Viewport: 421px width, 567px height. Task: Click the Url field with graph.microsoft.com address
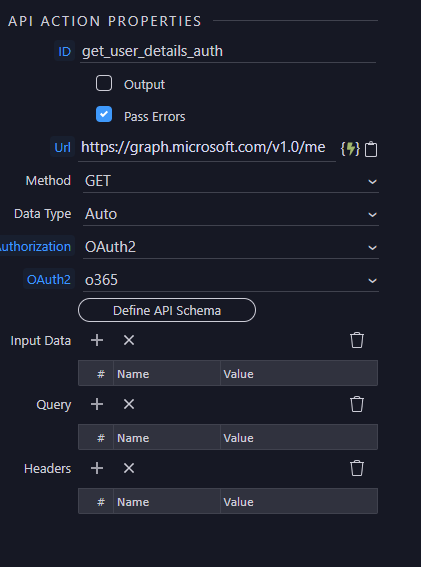pos(207,148)
